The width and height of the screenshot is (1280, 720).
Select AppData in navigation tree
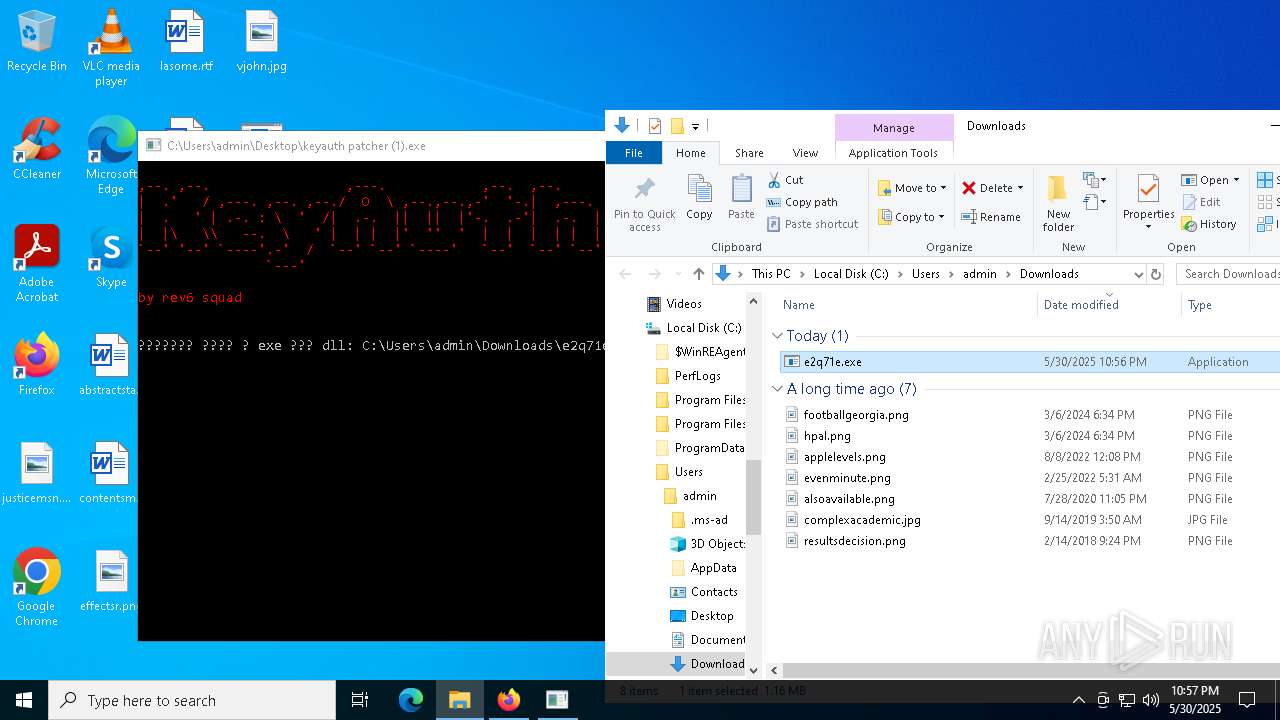pos(713,568)
